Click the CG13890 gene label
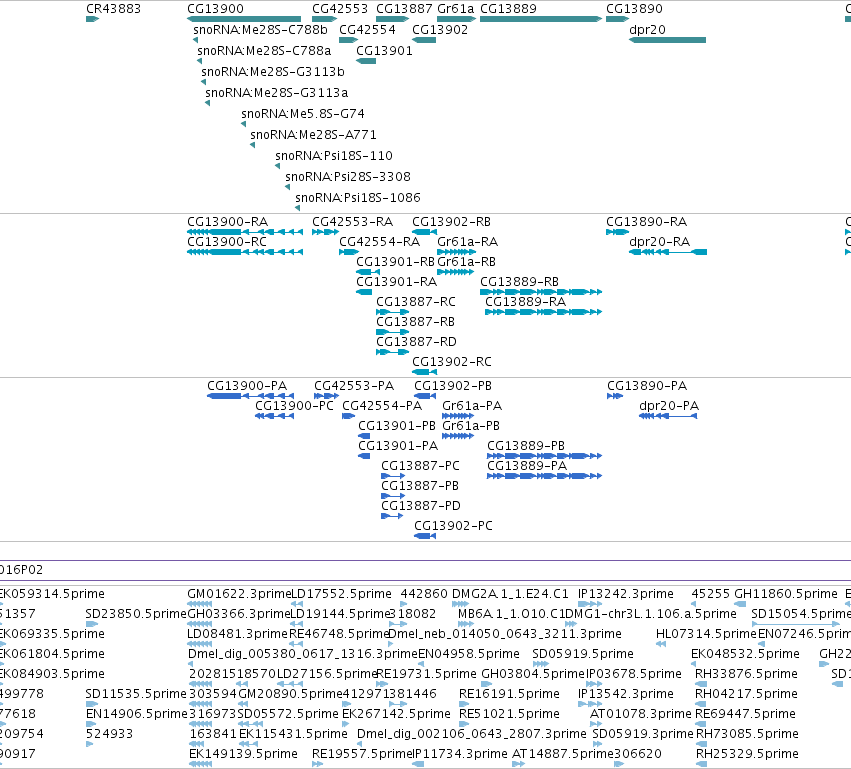Viewport: 851px width, 769px height. (634, 9)
